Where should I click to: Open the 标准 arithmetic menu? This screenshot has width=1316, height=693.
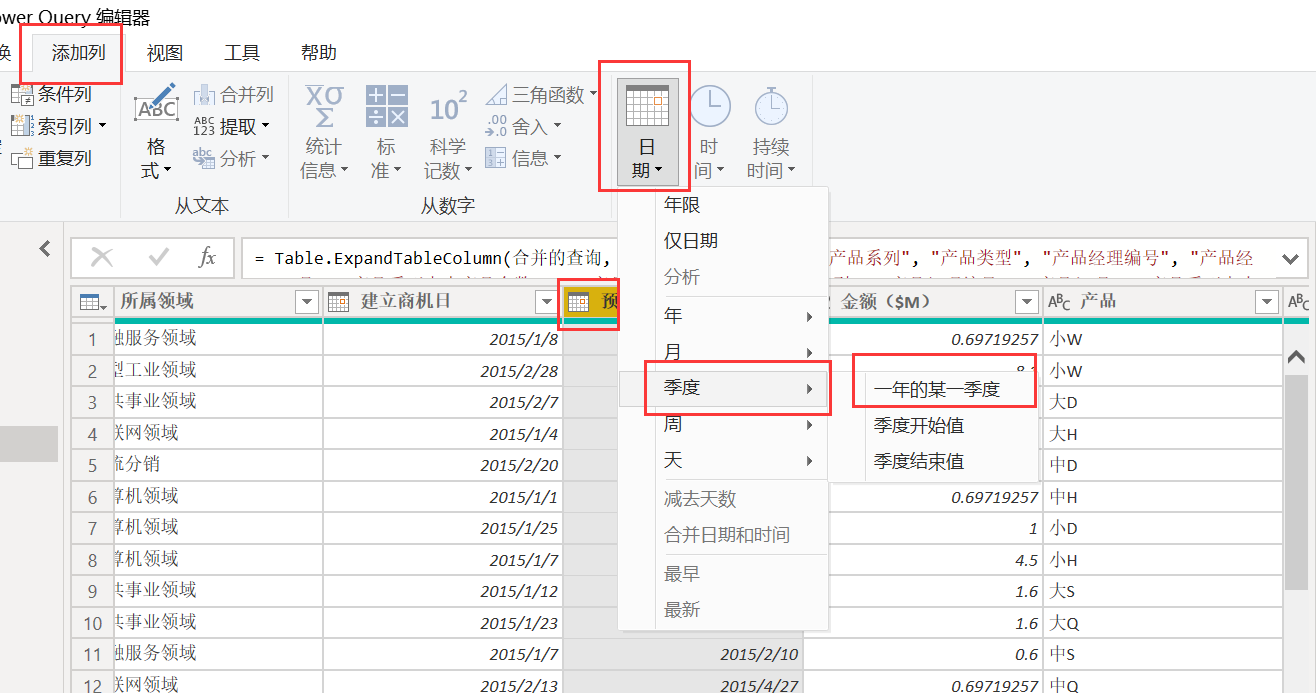(386, 132)
